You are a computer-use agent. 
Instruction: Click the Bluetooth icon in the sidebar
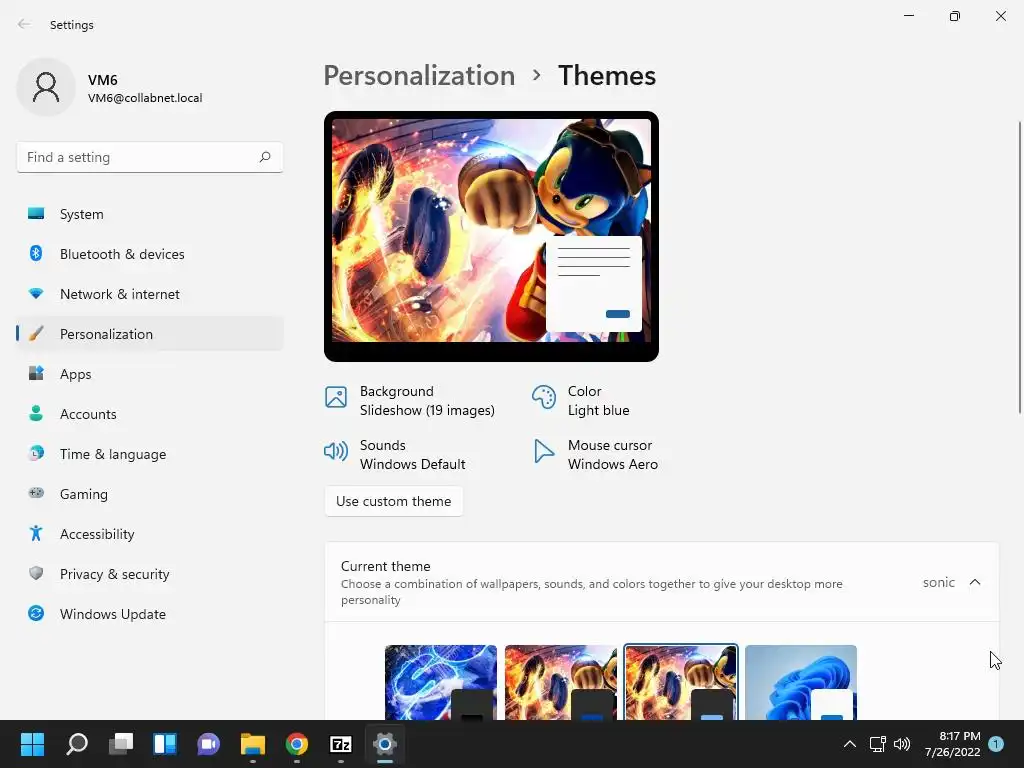point(36,253)
